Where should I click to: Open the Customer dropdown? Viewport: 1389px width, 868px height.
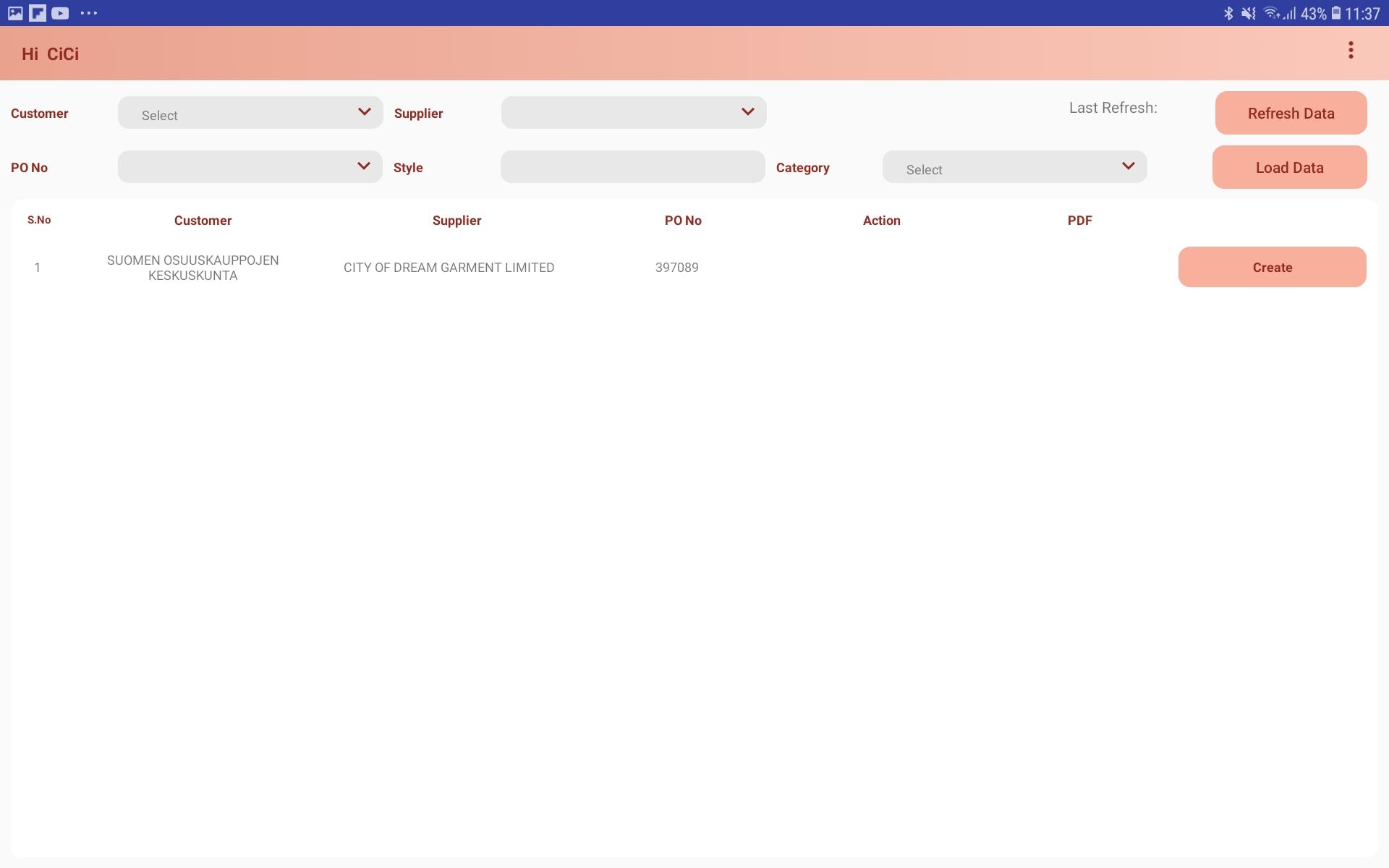click(250, 113)
